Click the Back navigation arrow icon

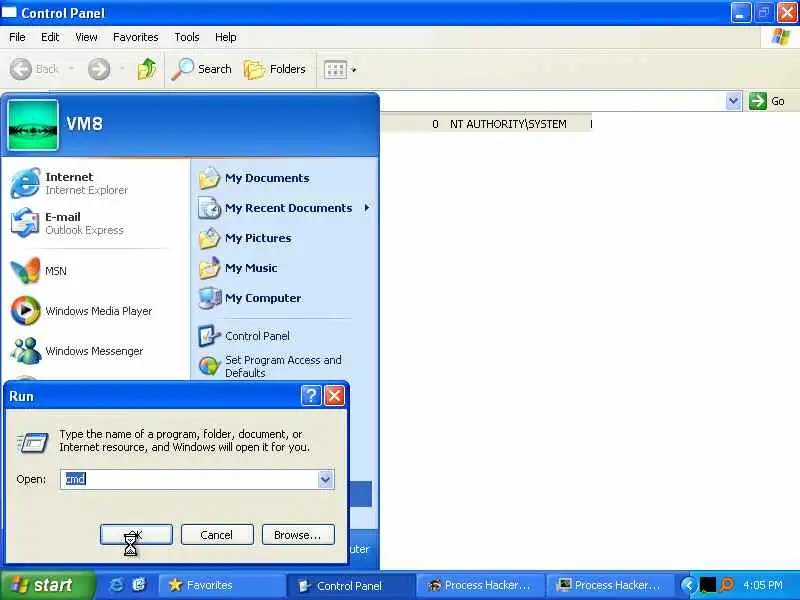point(21,69)
